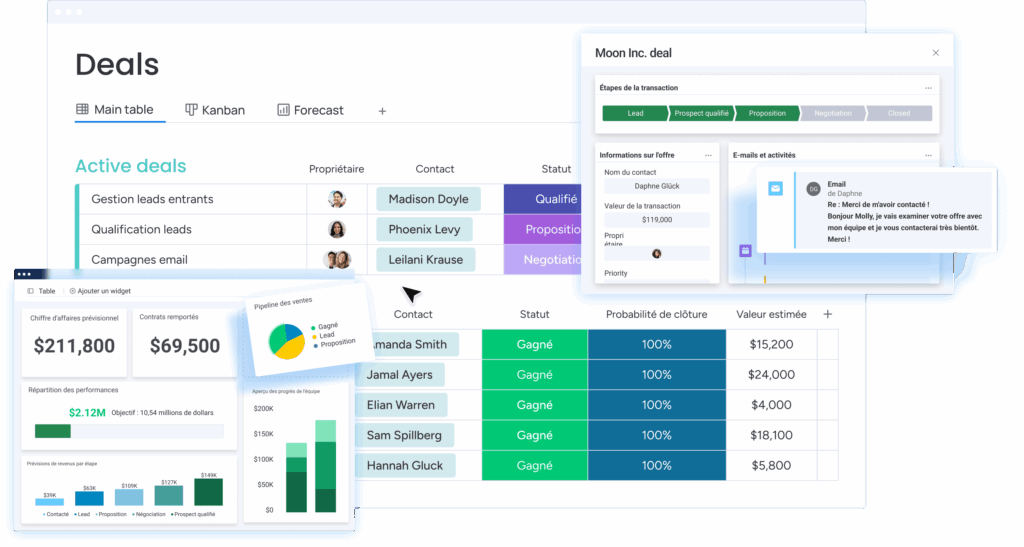The width and height of the screenshot is (1024, 547).
Task: Click the $69,500 contracts won widget
Action: pyautogui.click(x=185, y=343)
